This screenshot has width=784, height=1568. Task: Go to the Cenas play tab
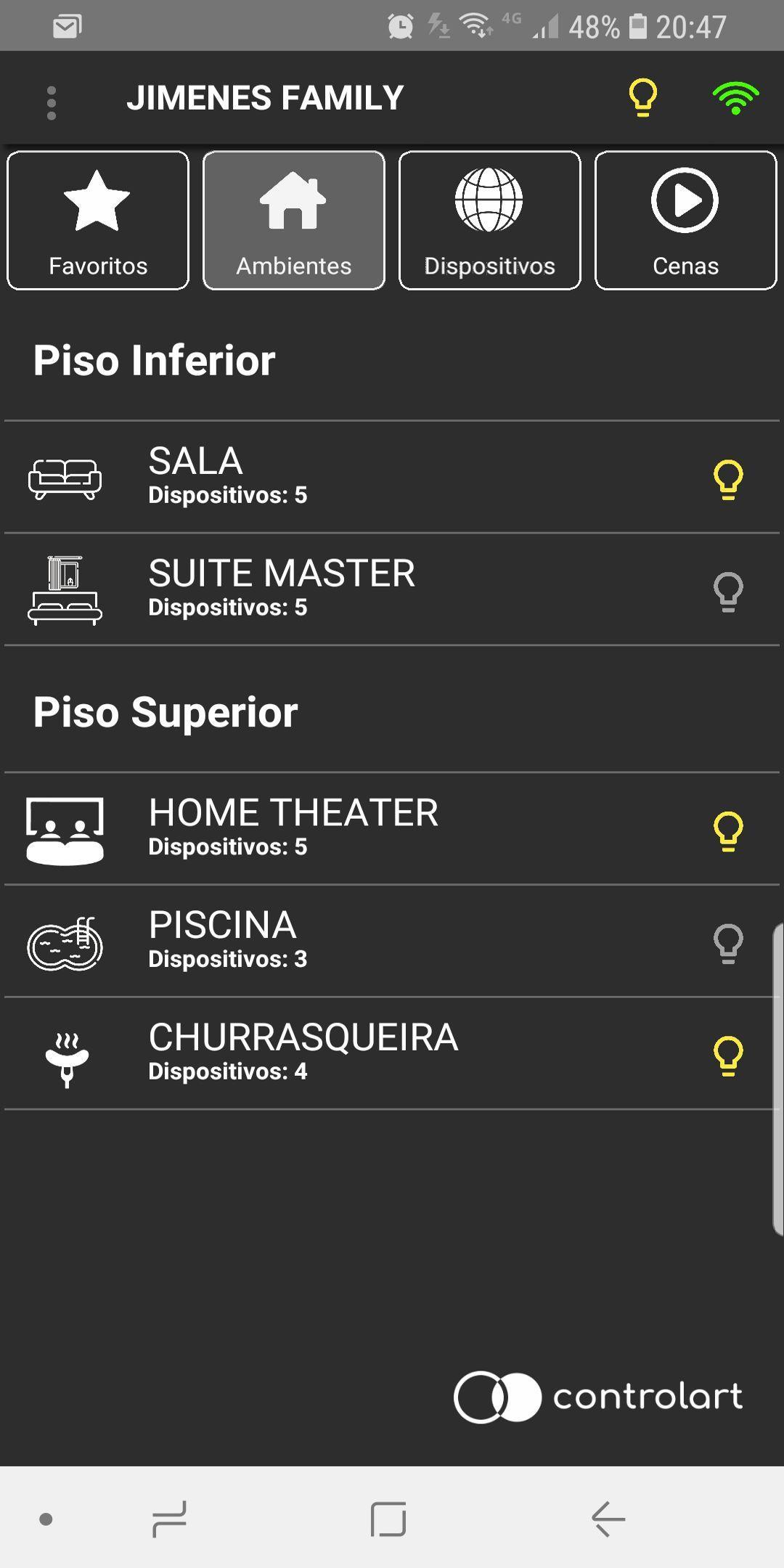pos(686,221)
